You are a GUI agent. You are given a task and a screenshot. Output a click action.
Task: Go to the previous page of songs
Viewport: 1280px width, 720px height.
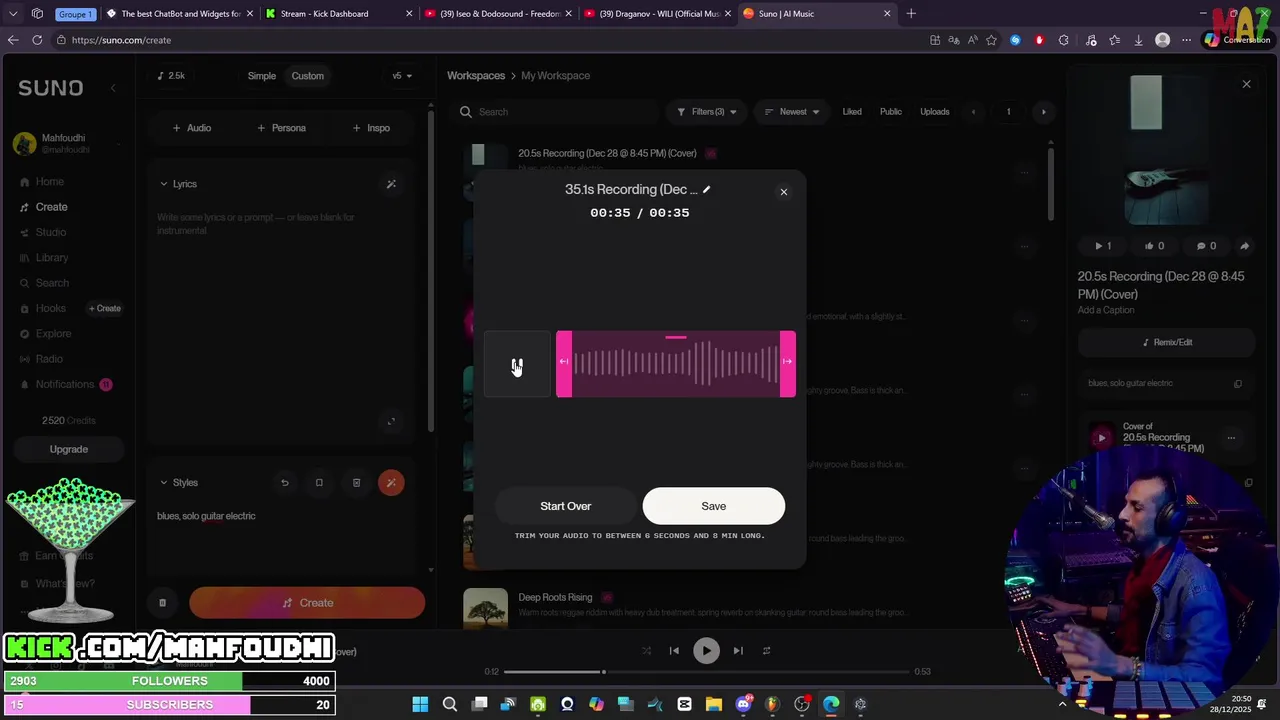[x=974, y=112]
